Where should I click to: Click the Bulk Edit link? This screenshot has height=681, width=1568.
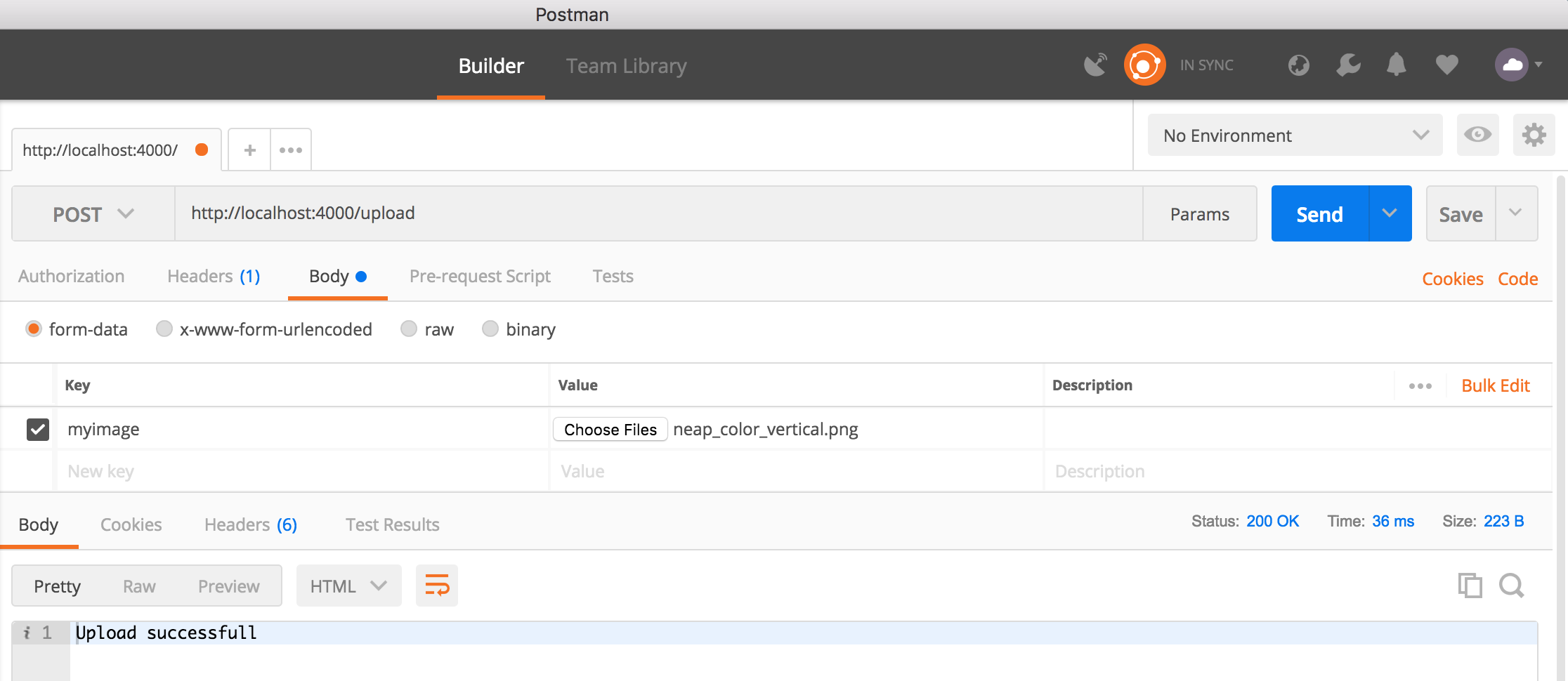[1495, 385]
